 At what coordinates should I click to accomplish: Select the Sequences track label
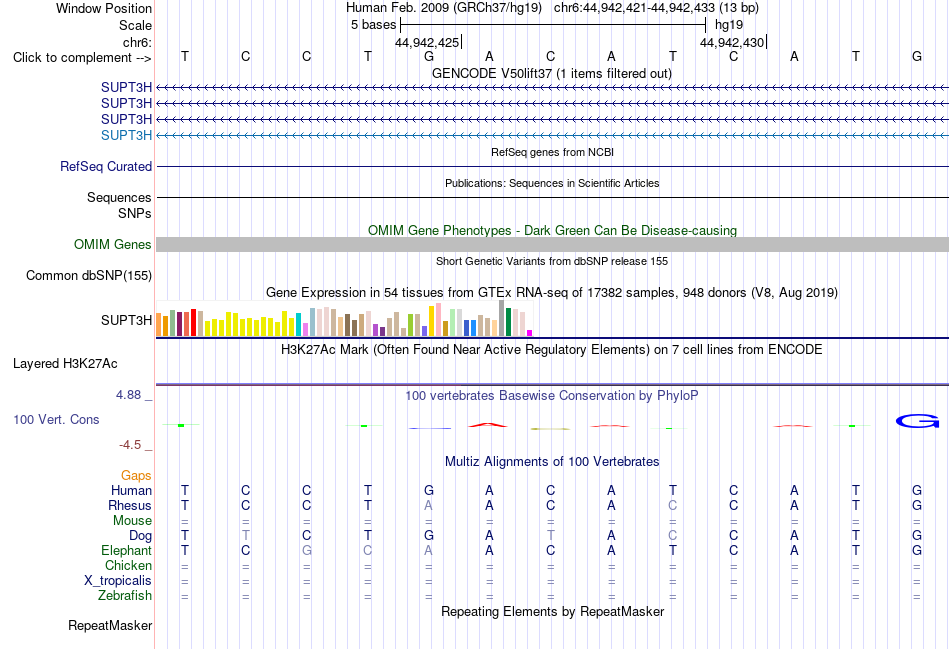pos(119,198)
